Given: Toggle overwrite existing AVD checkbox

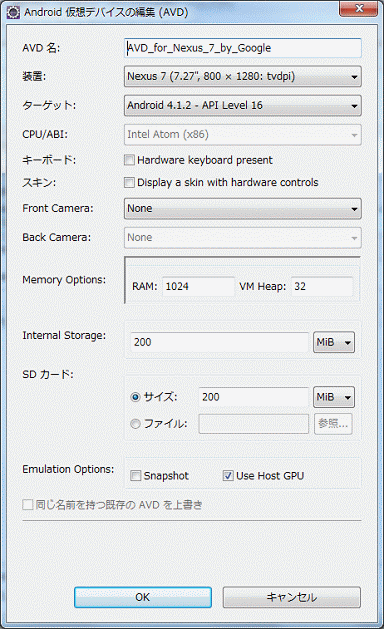Looking at the screenshot, I should tap(28, 505).
